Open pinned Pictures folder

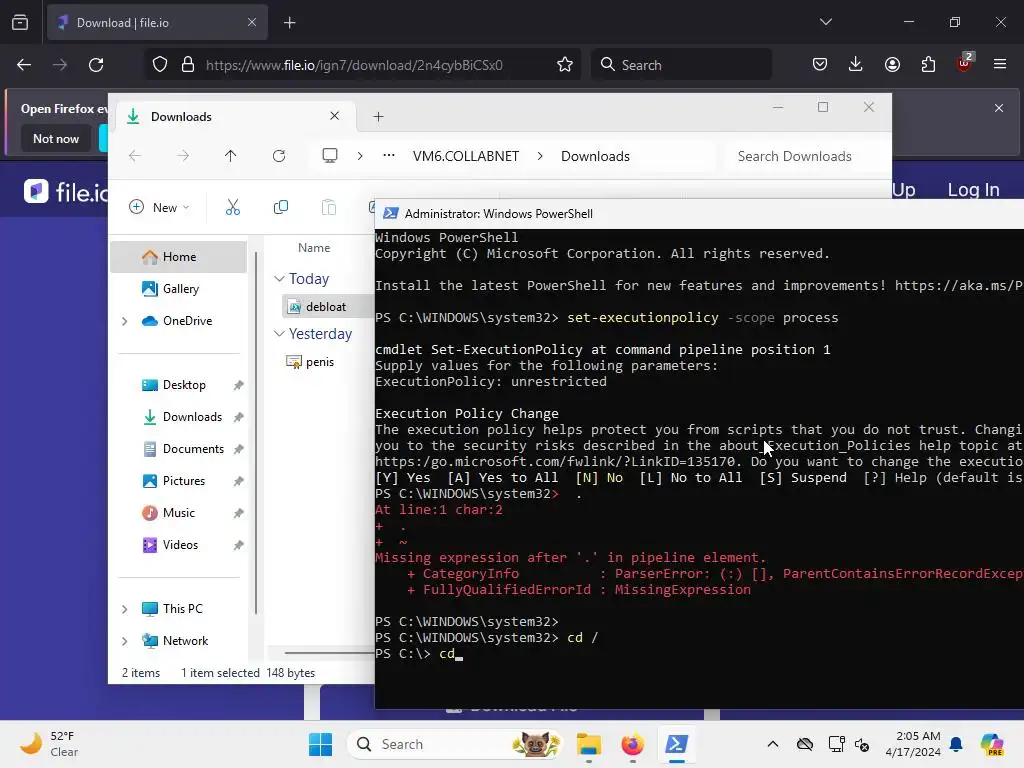coord(183,481)
